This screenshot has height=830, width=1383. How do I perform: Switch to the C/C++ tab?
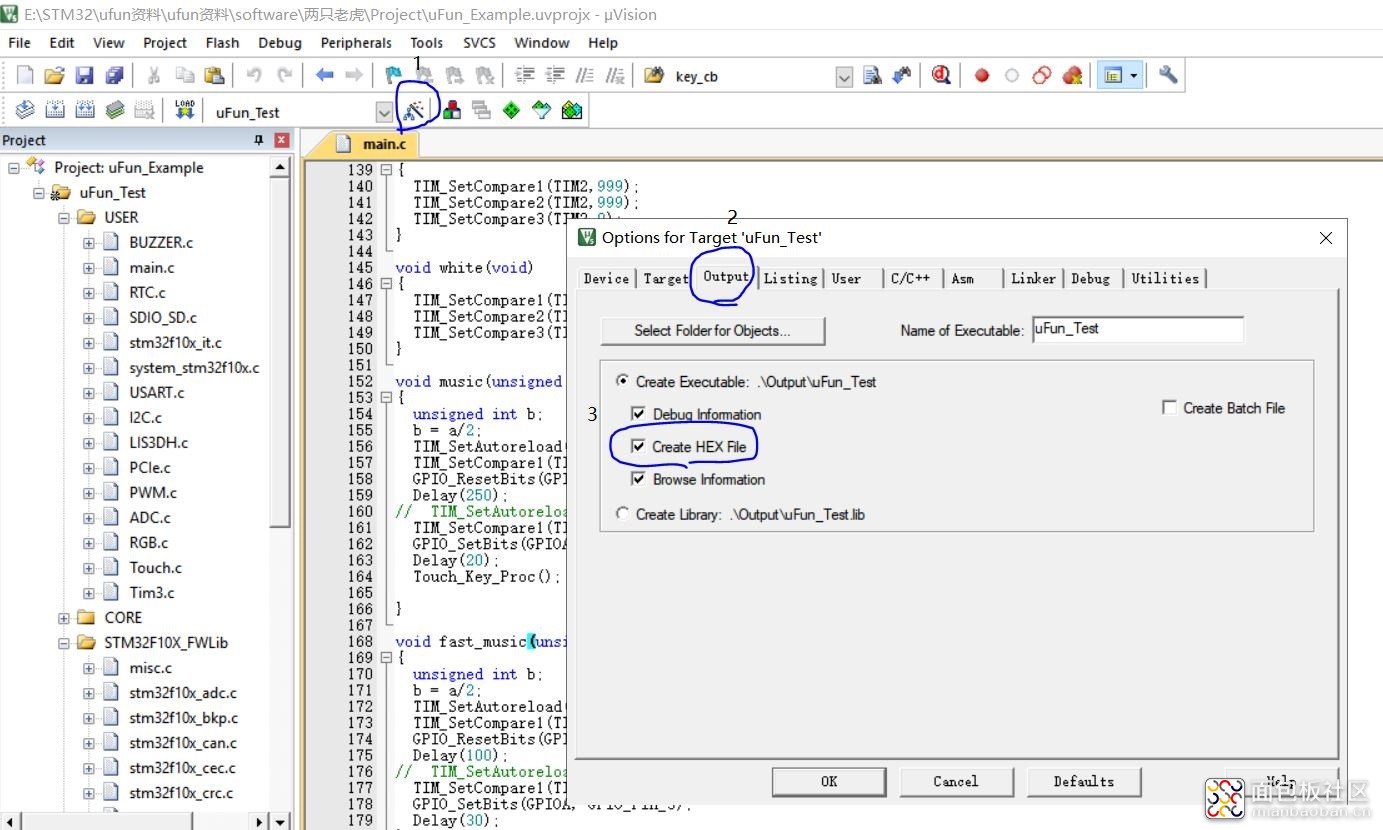[x=911, y=279]
